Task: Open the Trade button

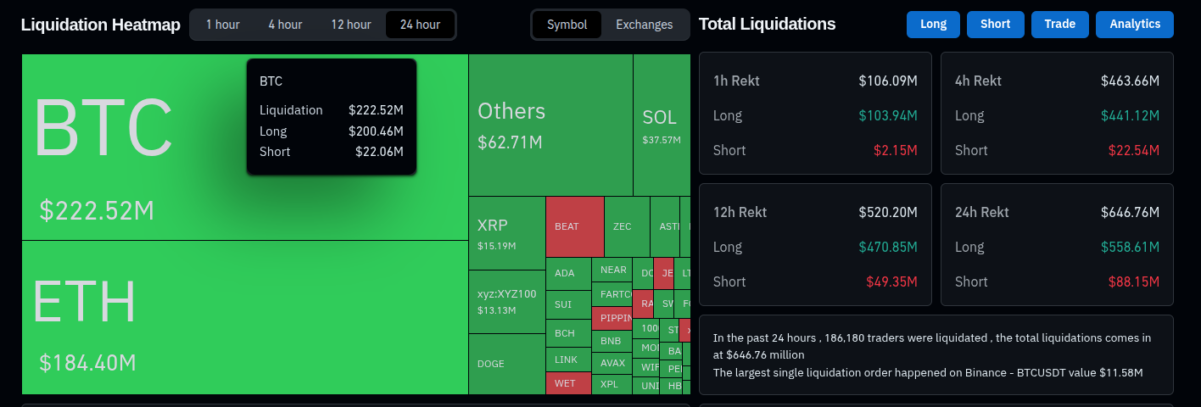Action: point(1059,24)
